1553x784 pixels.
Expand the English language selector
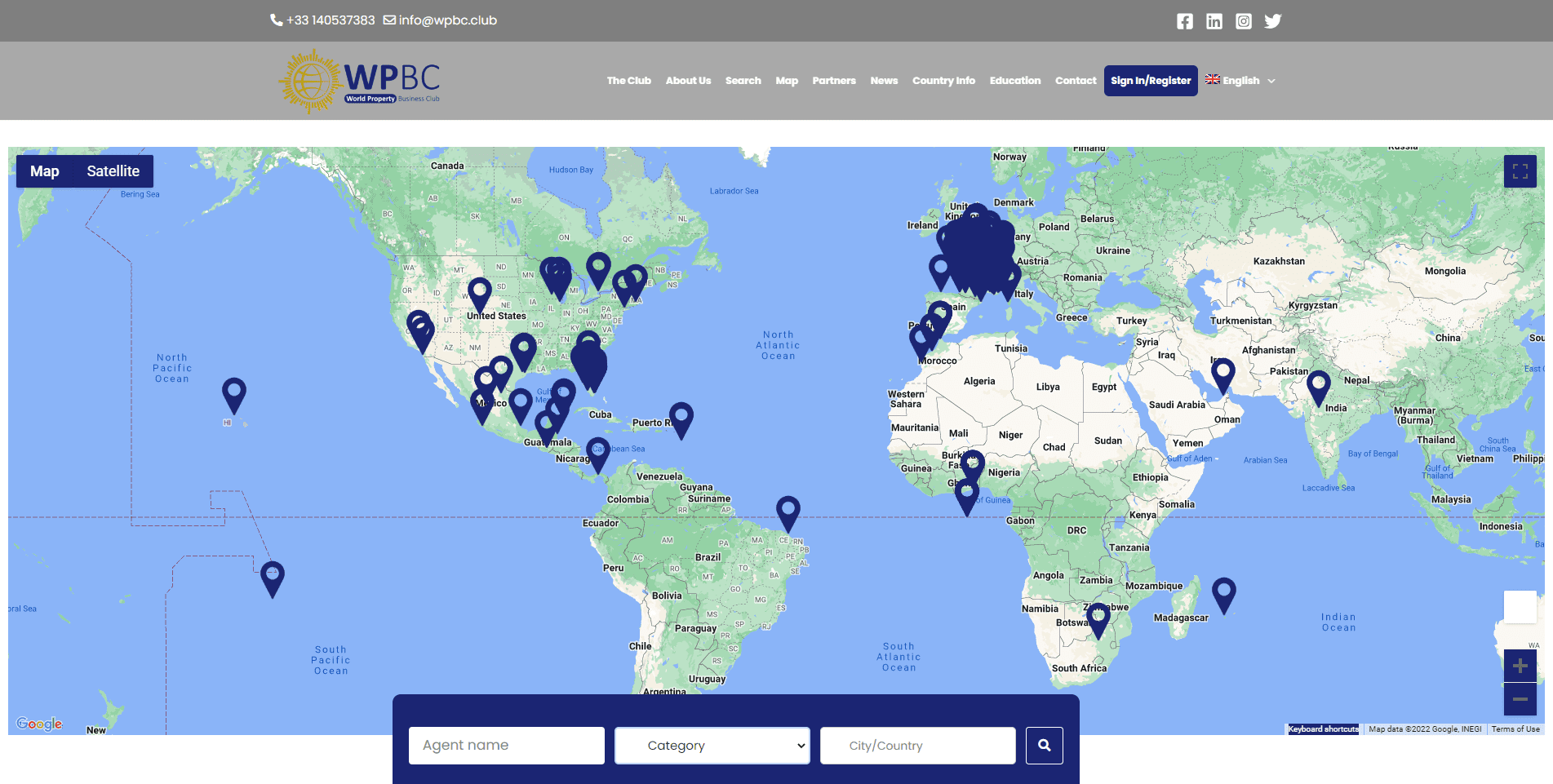coord(1240,81)
